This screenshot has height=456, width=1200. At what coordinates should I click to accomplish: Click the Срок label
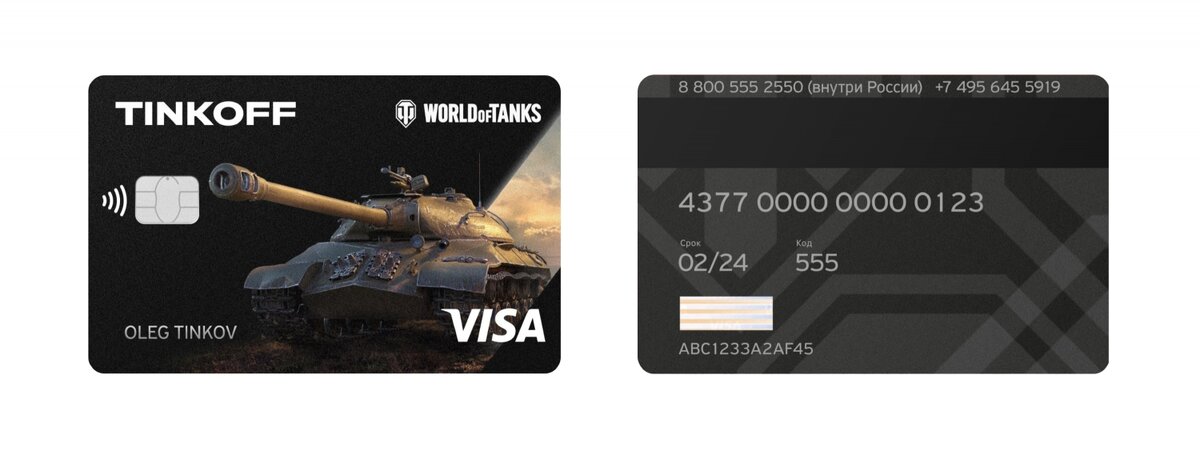(x=690, y=243)
